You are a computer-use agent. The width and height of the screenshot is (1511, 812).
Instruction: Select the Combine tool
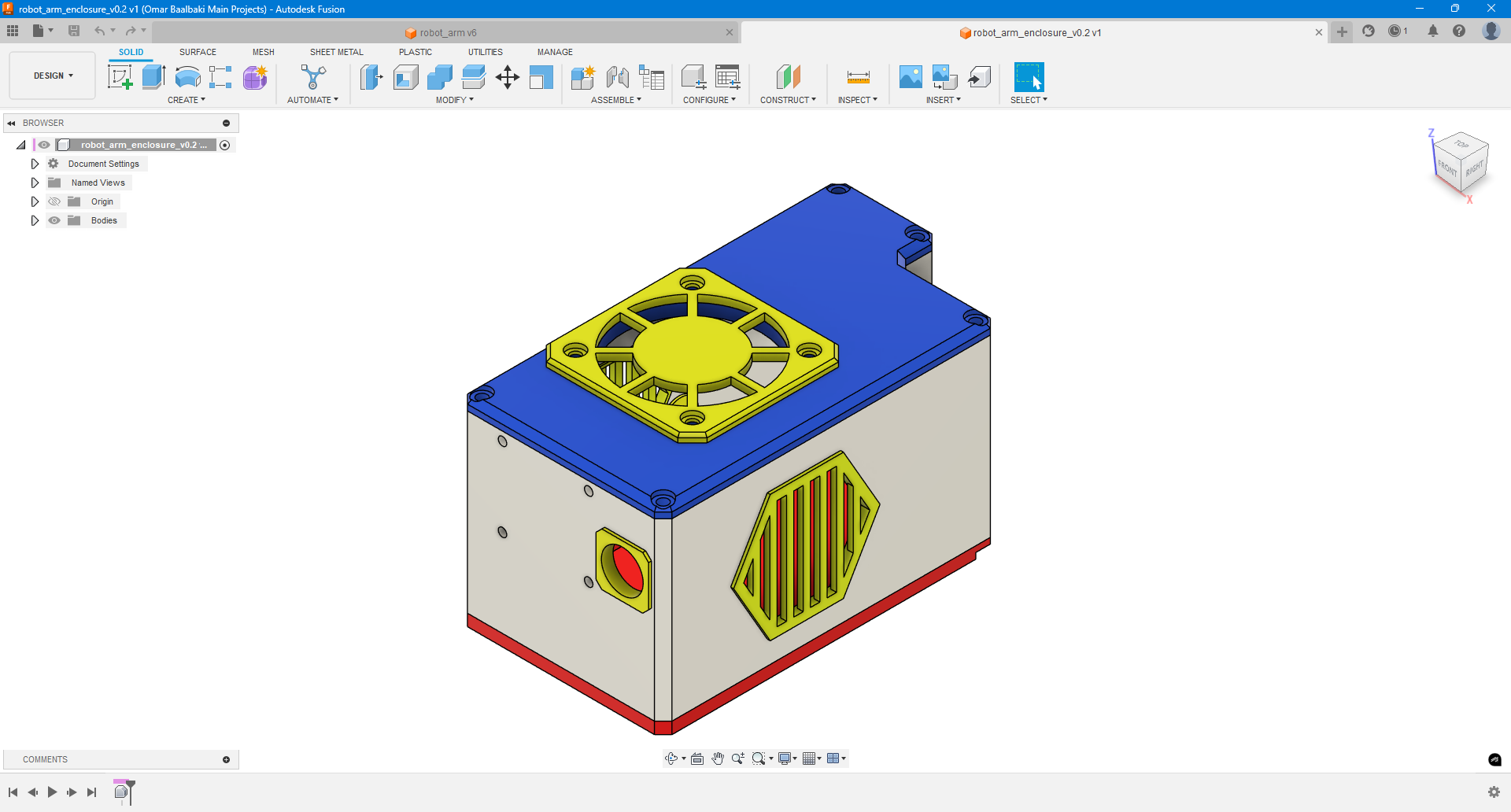[439, 77]
